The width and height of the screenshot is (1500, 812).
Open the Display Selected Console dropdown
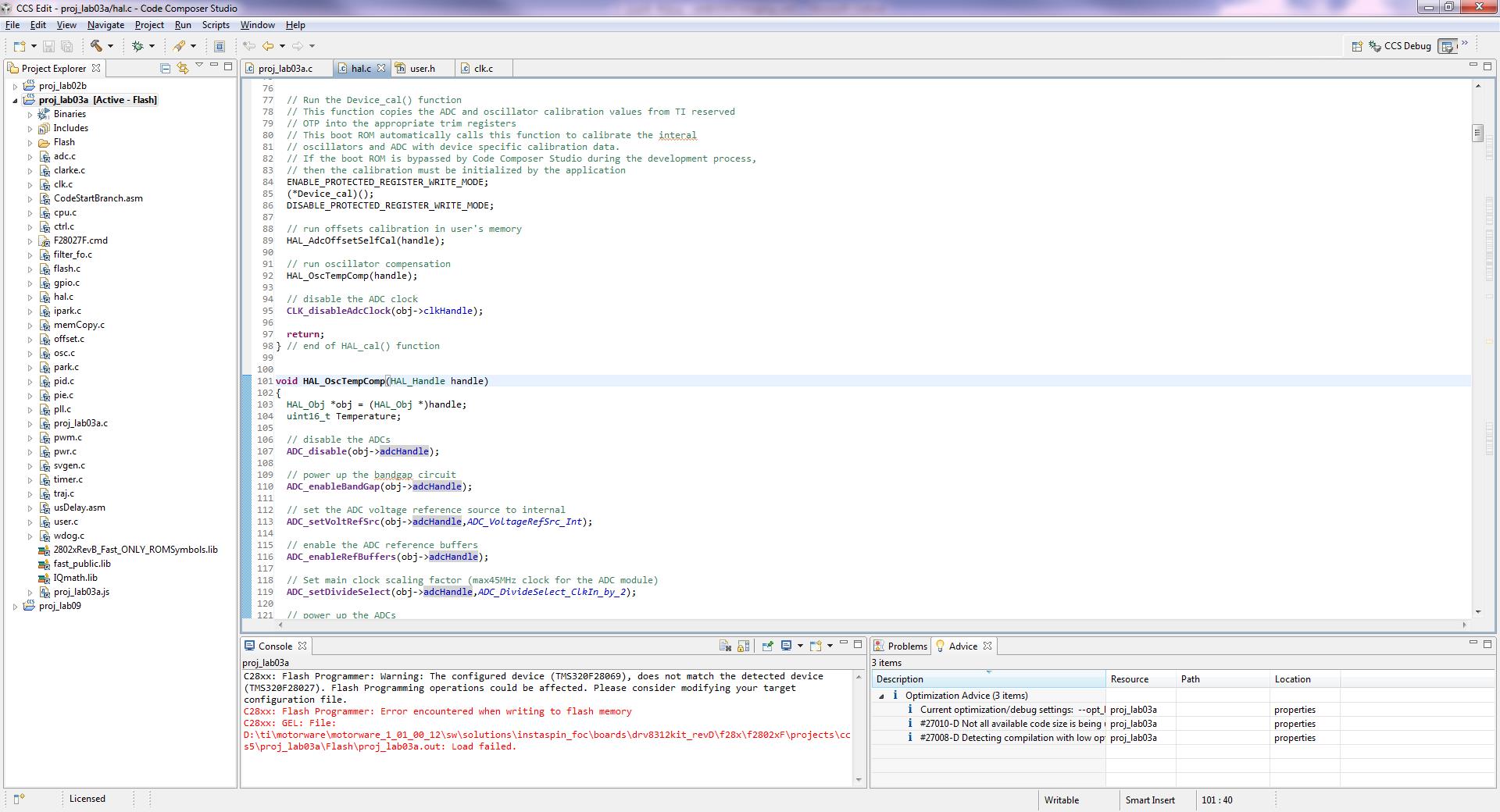click(x=800, y=646)
